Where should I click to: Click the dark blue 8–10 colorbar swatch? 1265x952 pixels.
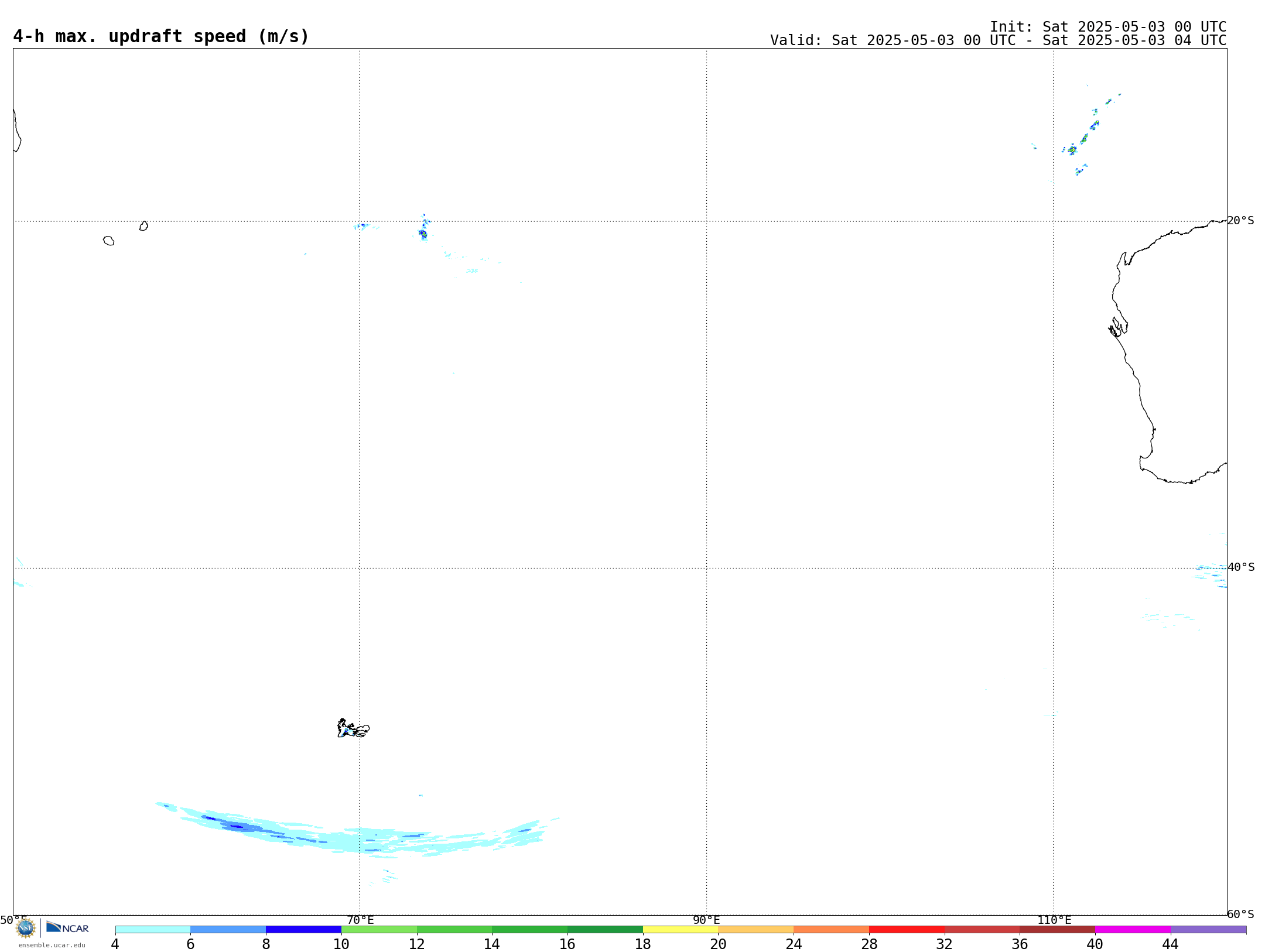pos(303,930)
